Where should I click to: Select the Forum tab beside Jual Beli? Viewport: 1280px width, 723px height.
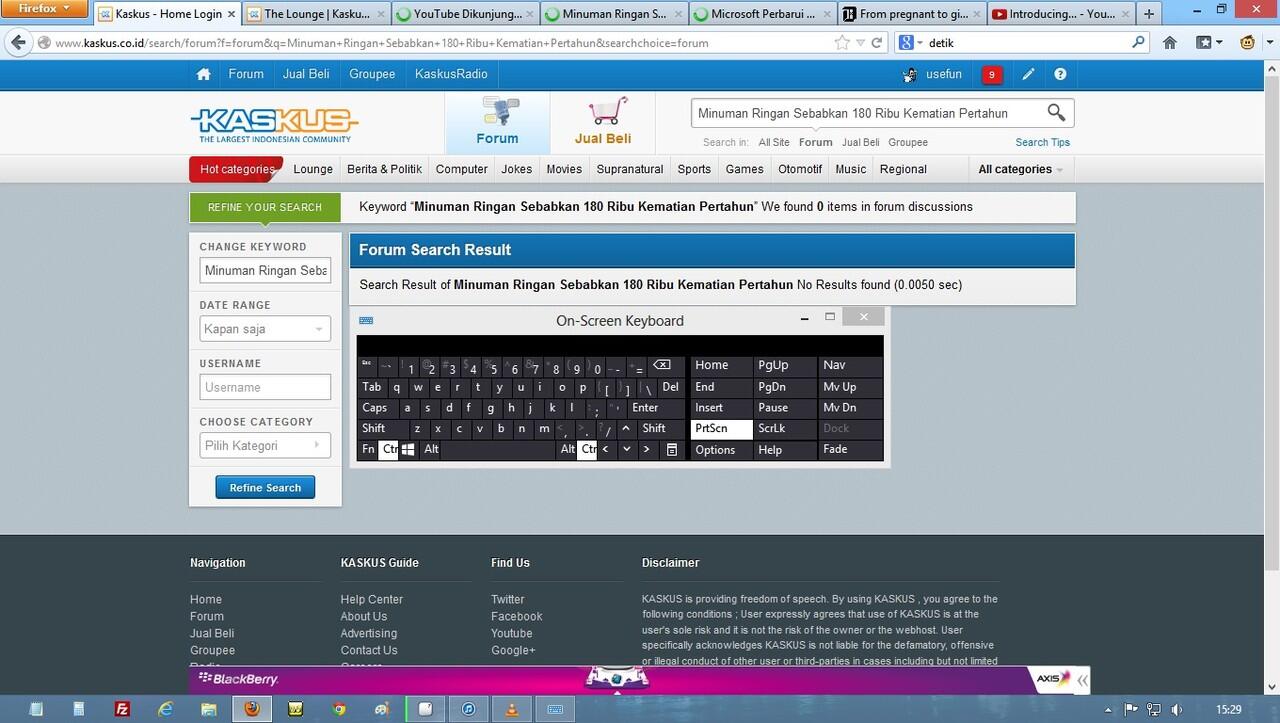(497, 123)
